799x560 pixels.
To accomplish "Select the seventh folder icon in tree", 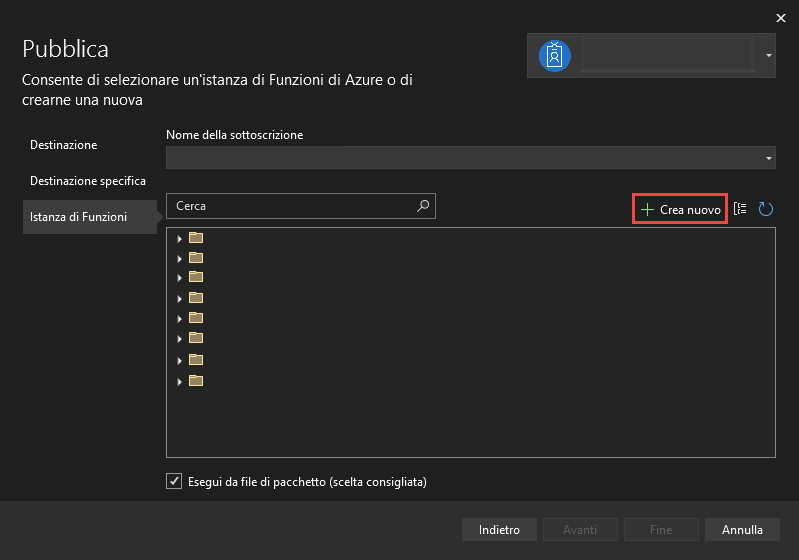I will tap(196, 360).
